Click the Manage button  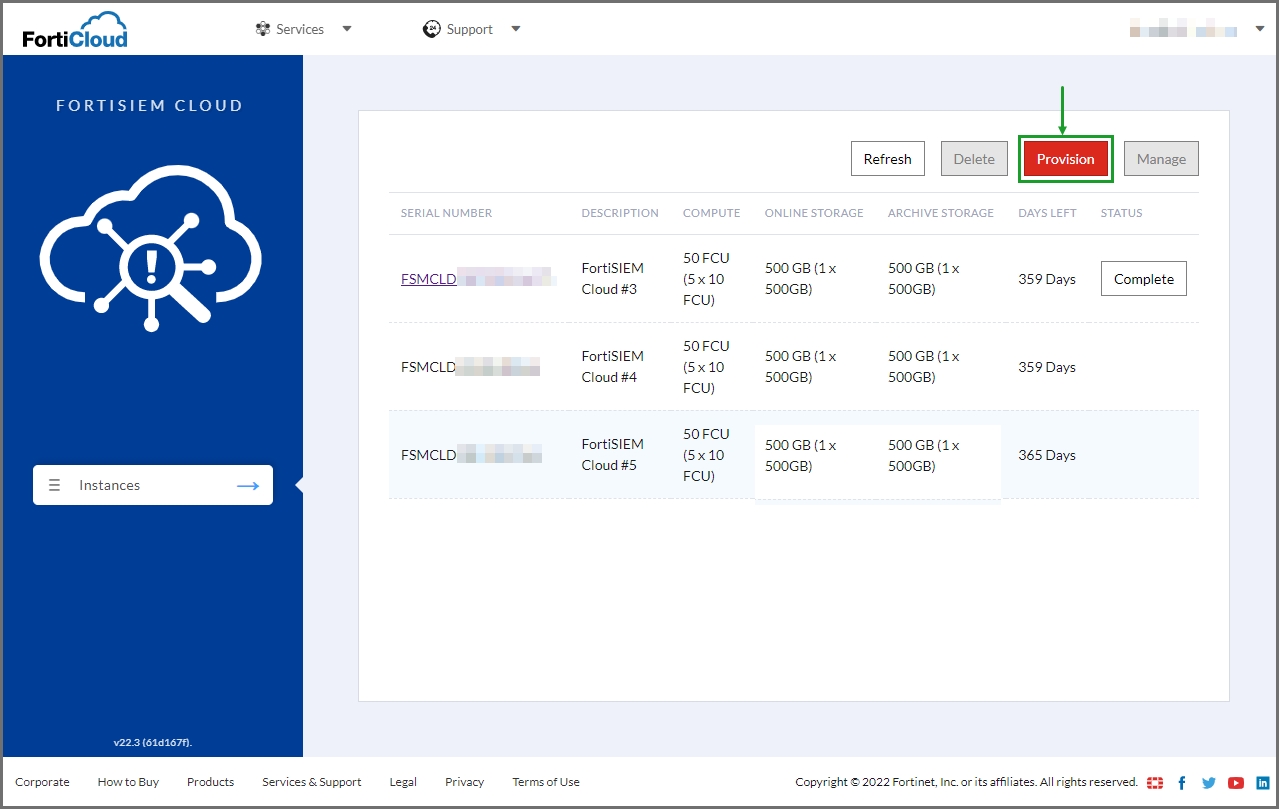(1160, 159)
